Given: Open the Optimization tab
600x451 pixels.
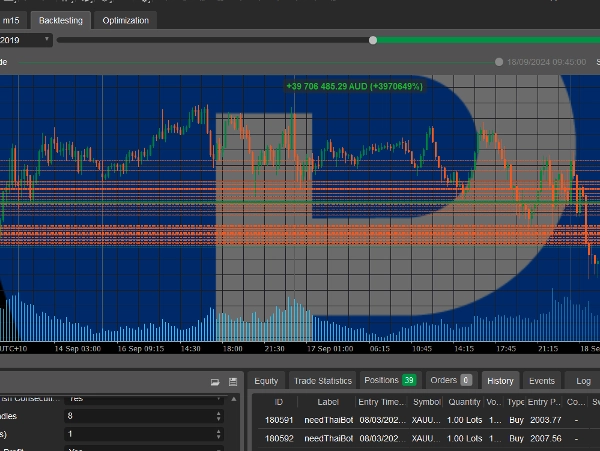Looking at the screenshot, I should (x=126, y=20).
